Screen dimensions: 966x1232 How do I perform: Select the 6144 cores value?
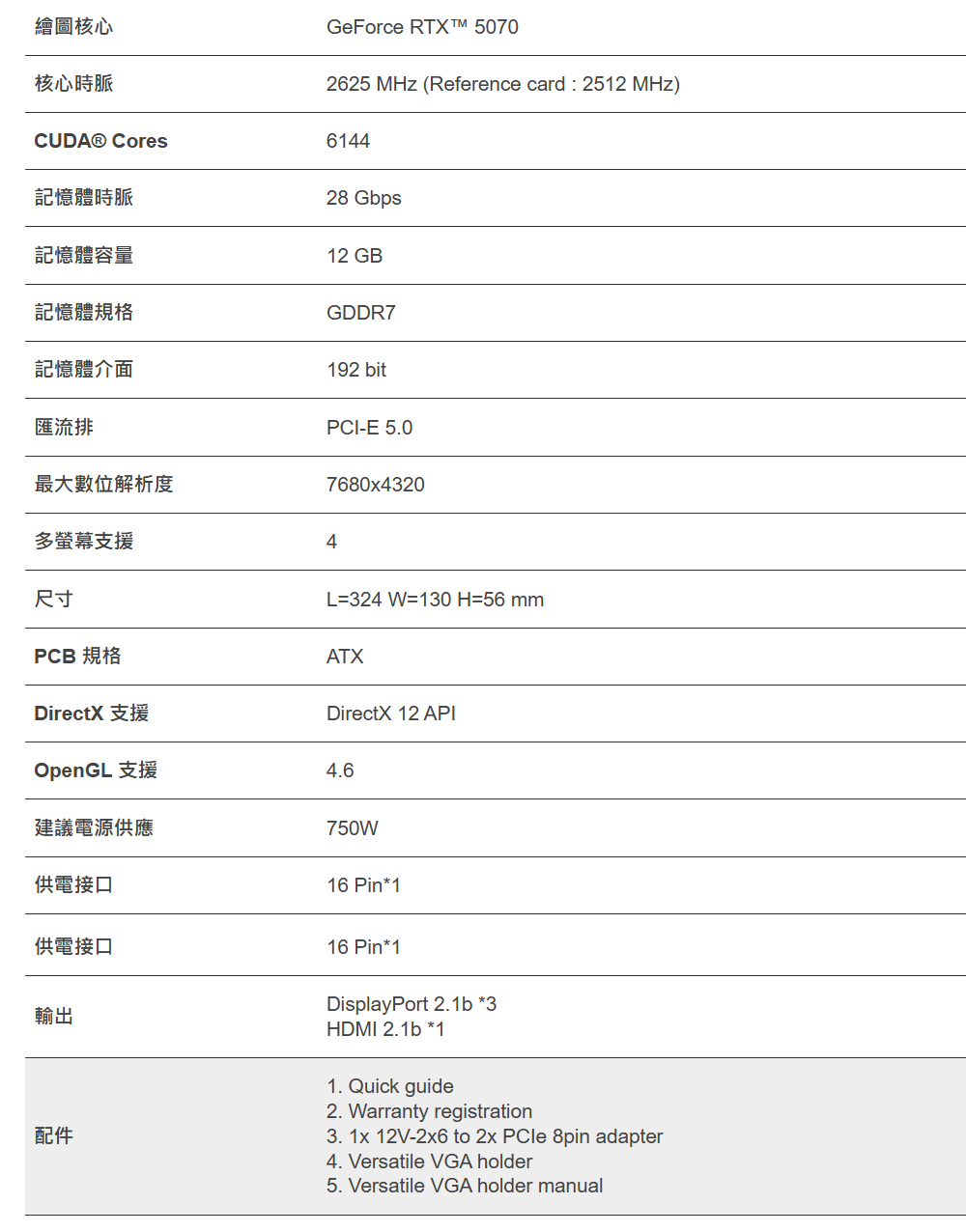(x=348, y=141)
